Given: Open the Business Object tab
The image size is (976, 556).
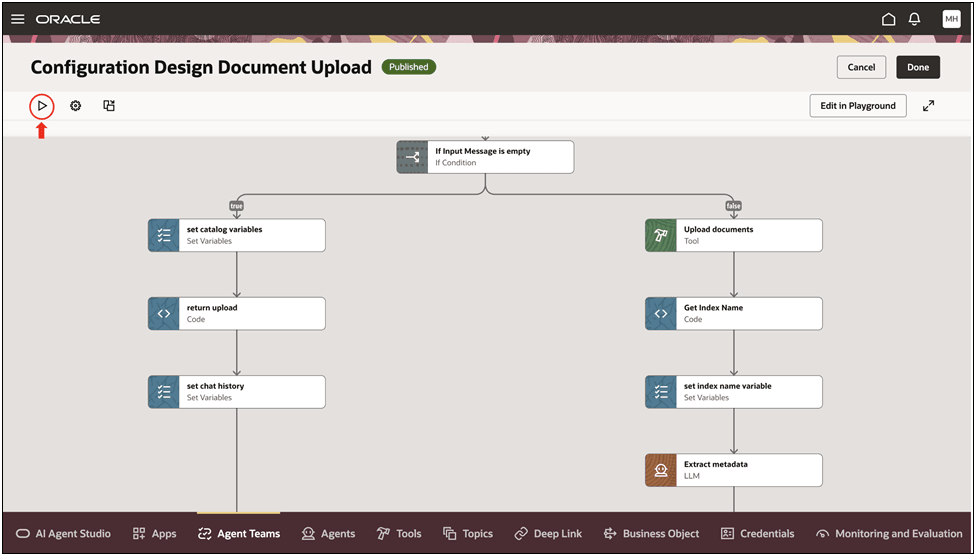Looking at the screenshot, I should [651, 534].
